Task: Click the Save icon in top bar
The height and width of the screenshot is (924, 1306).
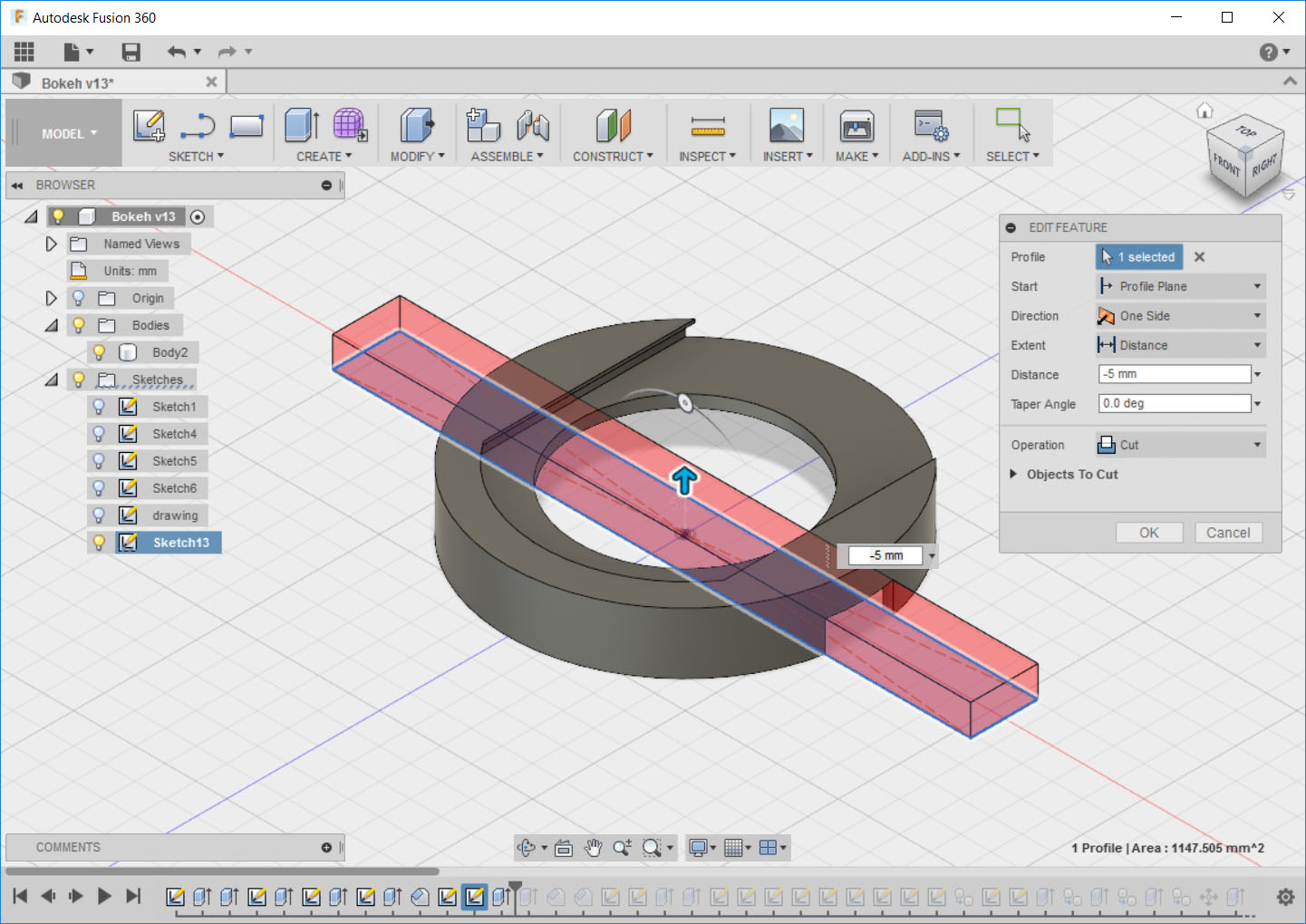Action: click(131, 52)
